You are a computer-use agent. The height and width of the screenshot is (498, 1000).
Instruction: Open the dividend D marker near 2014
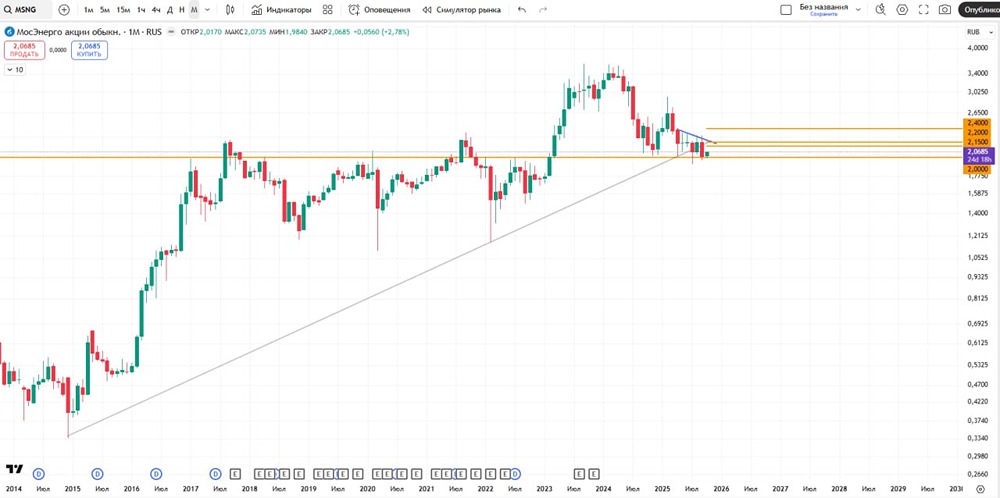(x=39, y=474)
